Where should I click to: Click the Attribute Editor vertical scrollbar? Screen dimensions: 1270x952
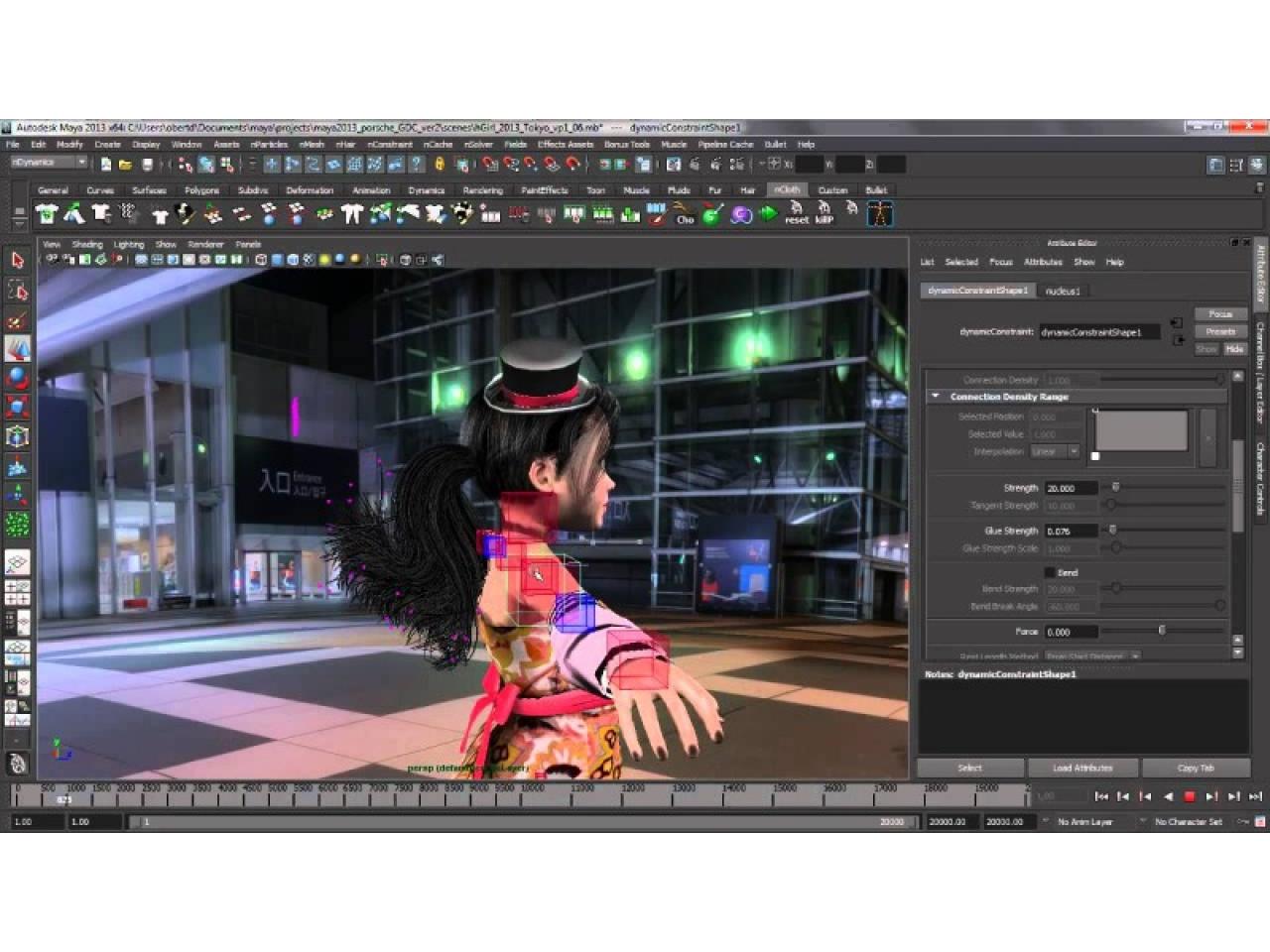click(1237, 486)
